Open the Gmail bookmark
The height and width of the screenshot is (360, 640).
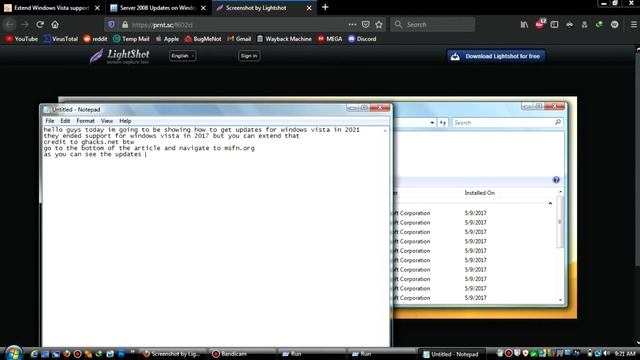coord(239,39)
